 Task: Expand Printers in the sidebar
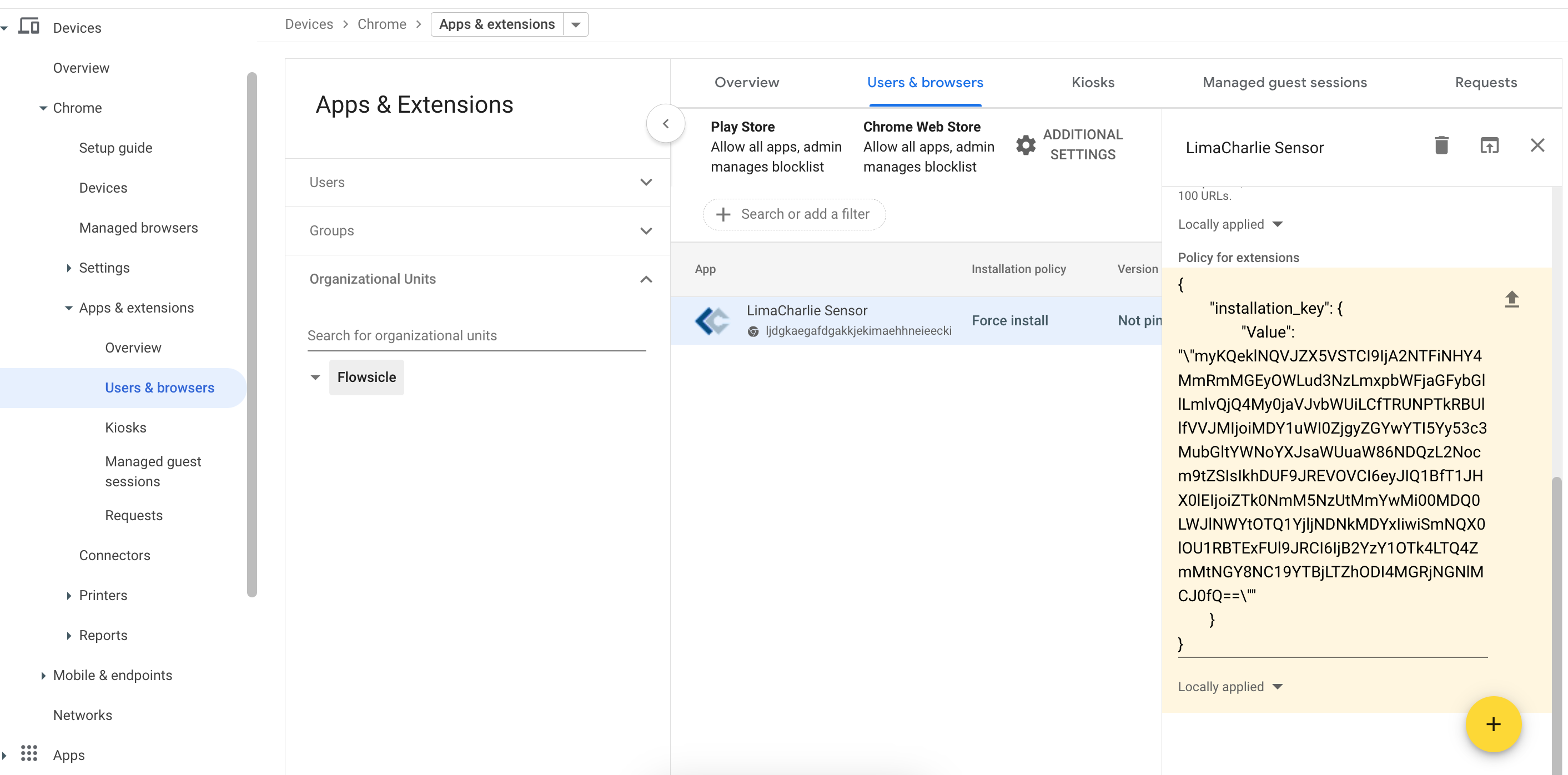click(69, 595)
